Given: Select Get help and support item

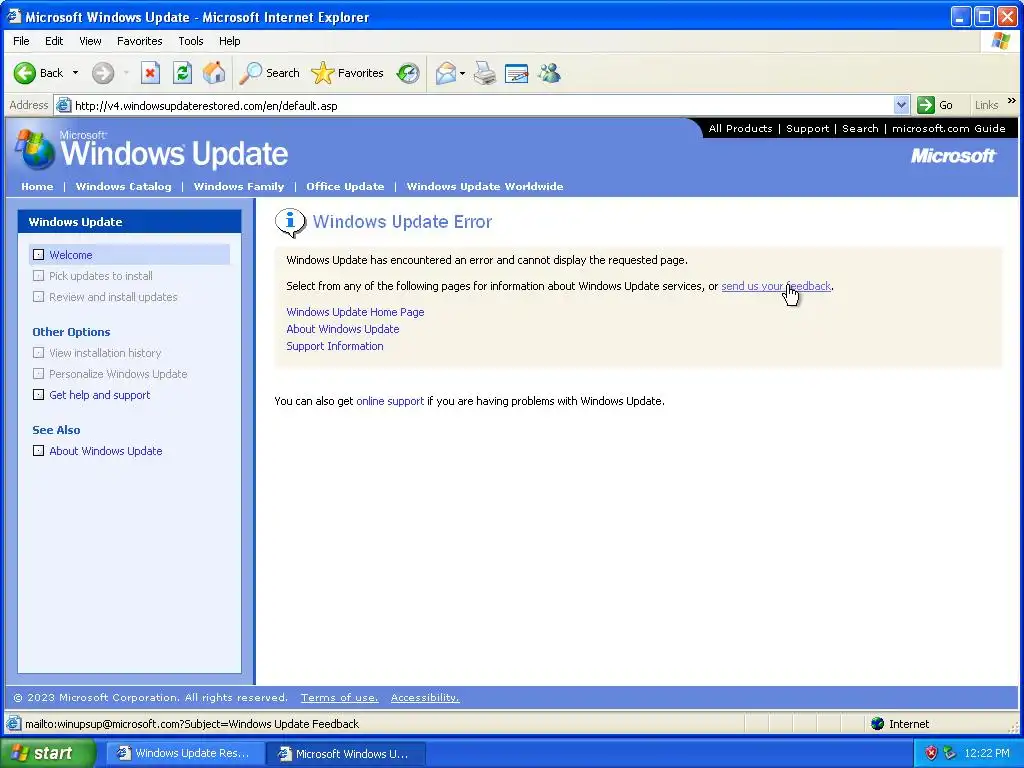Looking at the screenshot, I should [91, 394].
